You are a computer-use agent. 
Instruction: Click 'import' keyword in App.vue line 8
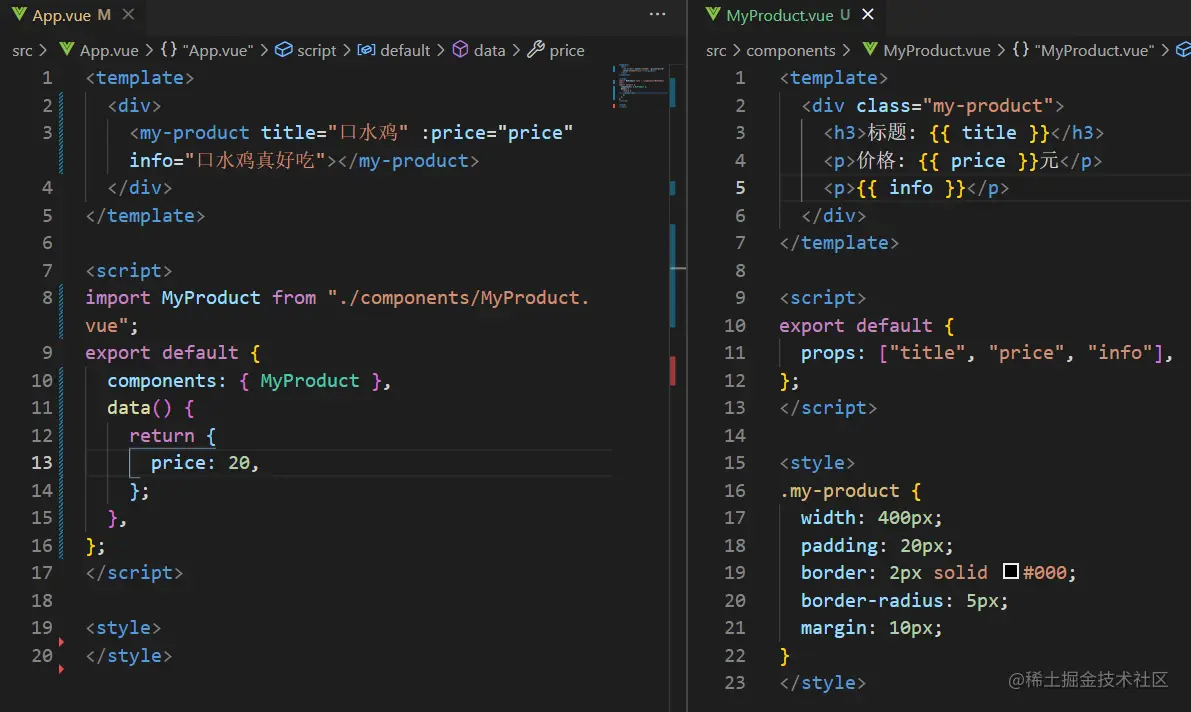coord(118,298)
